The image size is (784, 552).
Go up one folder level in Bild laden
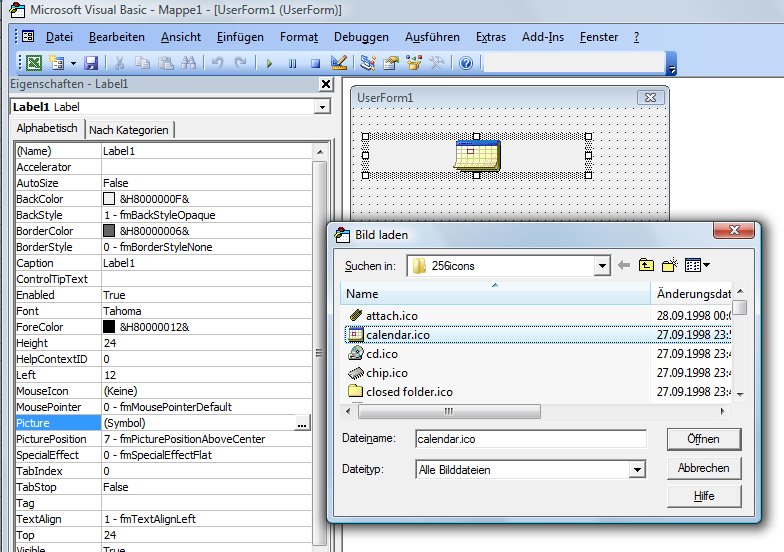(x=647, y=265)
